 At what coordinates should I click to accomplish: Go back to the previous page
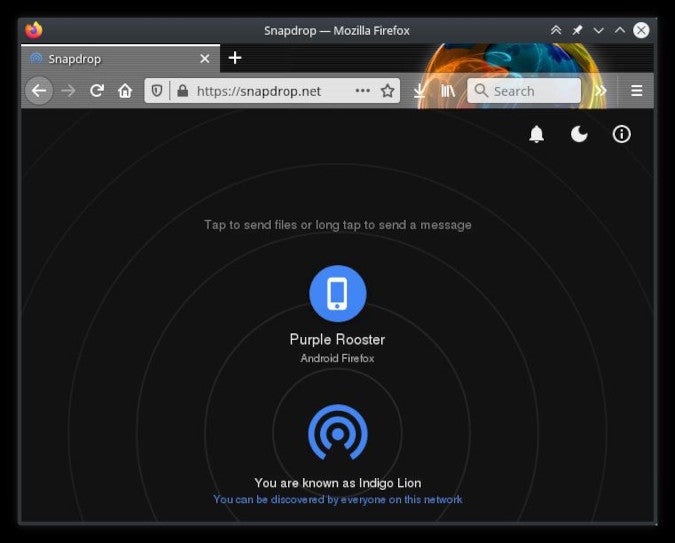point(39,91)
